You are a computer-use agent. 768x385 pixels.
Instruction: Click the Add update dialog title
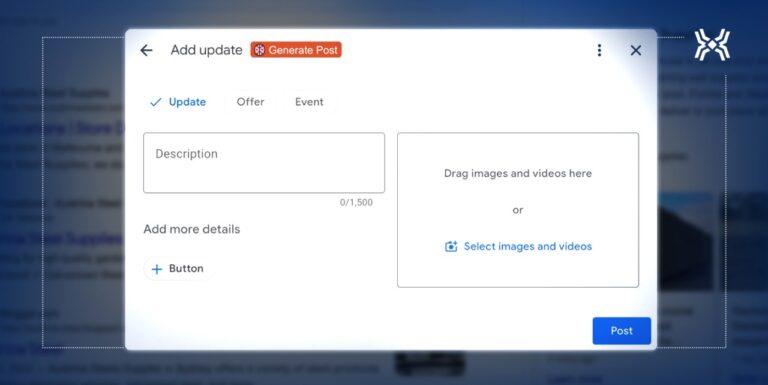pos(206,50)
